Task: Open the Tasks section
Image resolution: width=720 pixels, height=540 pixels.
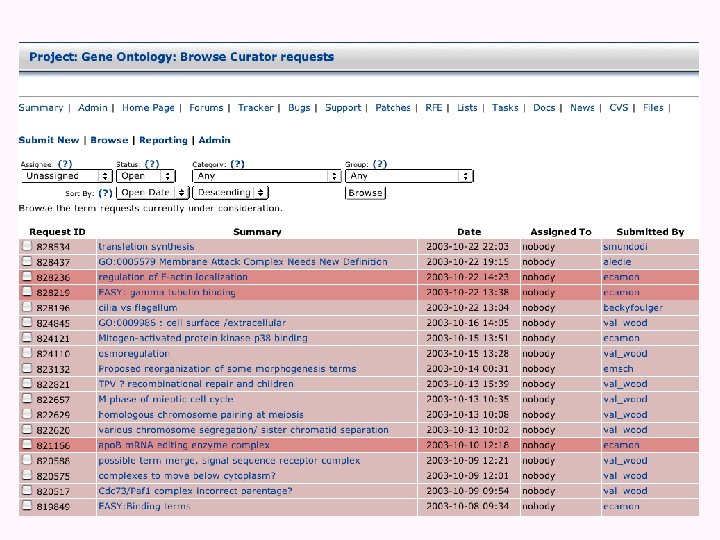Action: tap(505, 107)
